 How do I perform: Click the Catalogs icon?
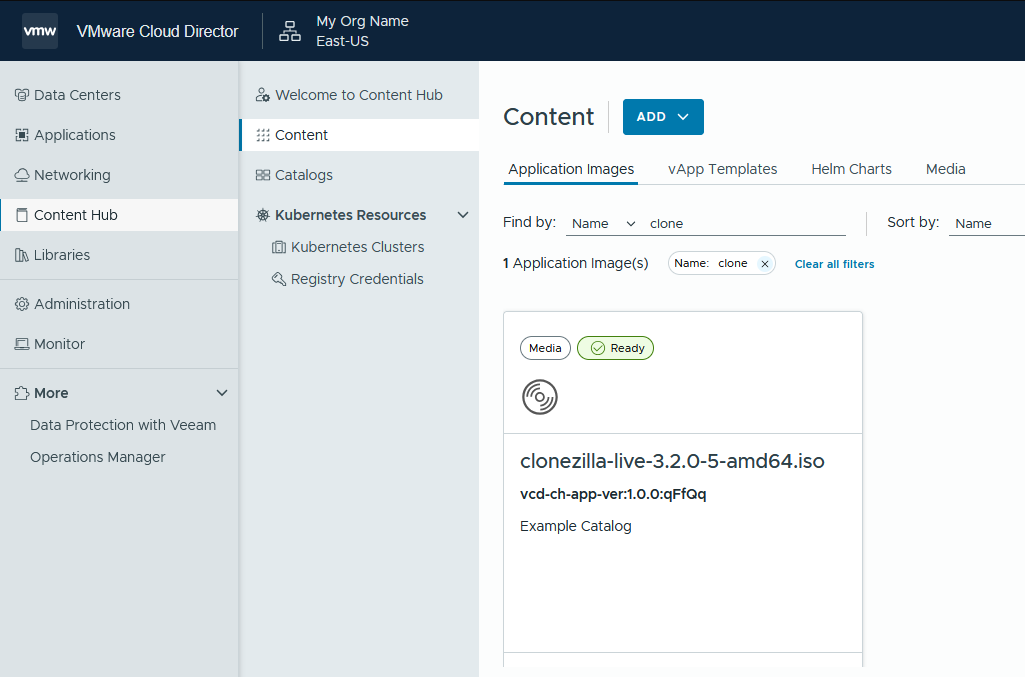(x=263, y=175)
